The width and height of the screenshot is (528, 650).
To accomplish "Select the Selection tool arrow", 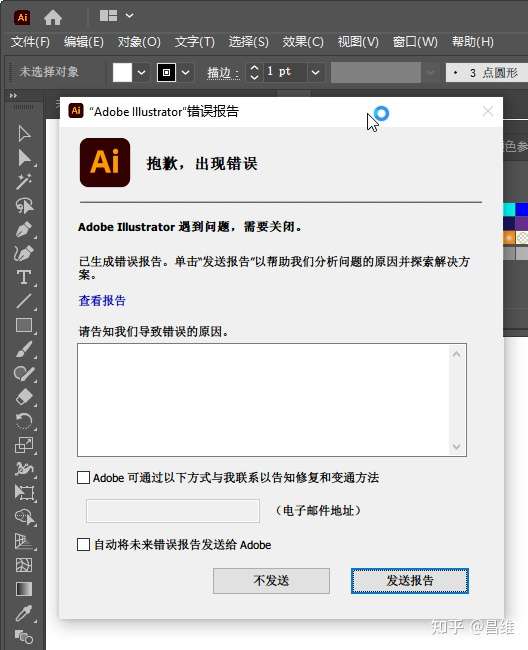I will (x=24, y=133).
